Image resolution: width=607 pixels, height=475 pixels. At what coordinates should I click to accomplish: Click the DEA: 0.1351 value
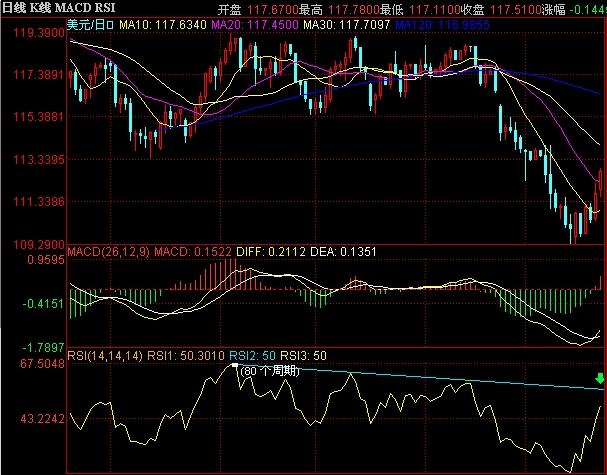[x=343, y=252]
